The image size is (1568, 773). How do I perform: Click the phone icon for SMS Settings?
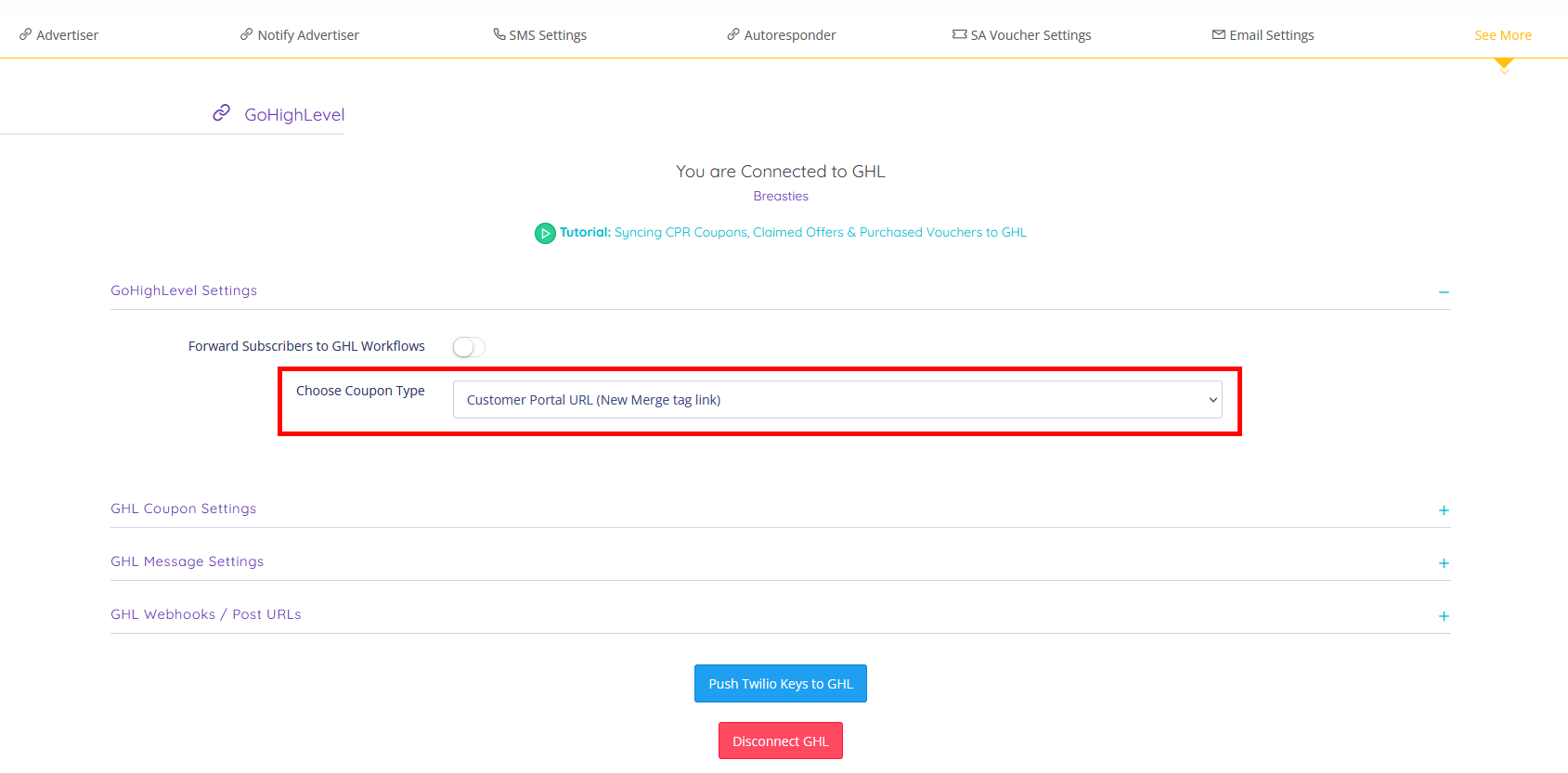pyautogui.click(x=499, y=34)
